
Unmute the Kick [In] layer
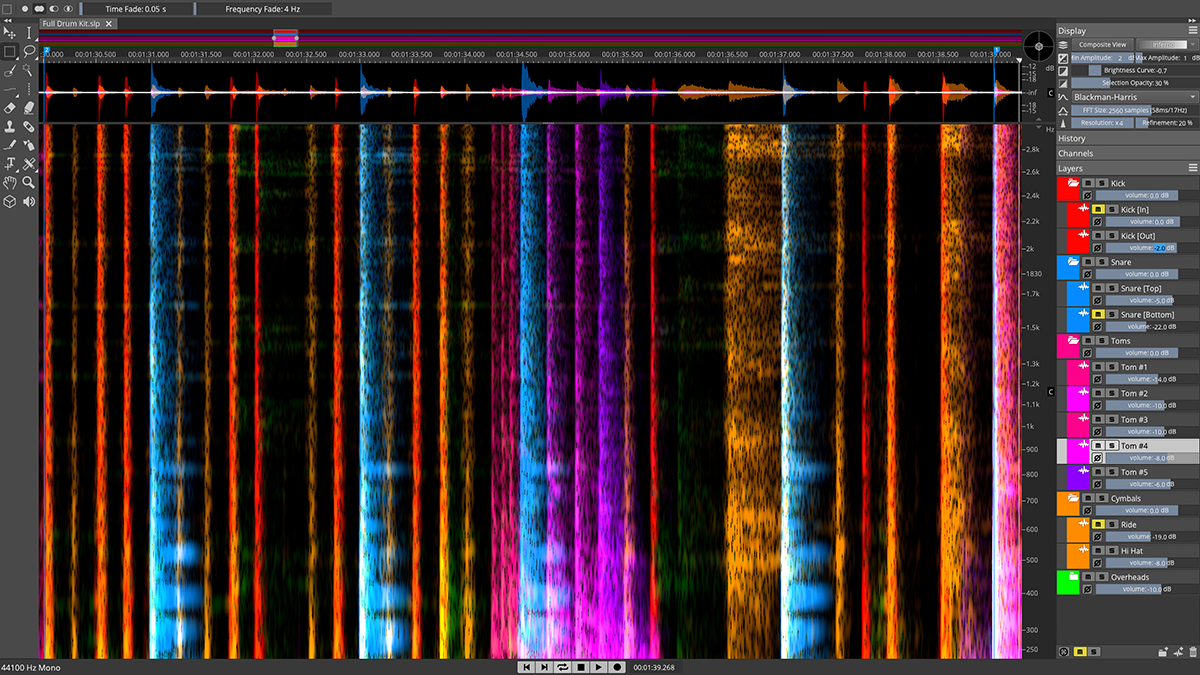(1098, 209)
